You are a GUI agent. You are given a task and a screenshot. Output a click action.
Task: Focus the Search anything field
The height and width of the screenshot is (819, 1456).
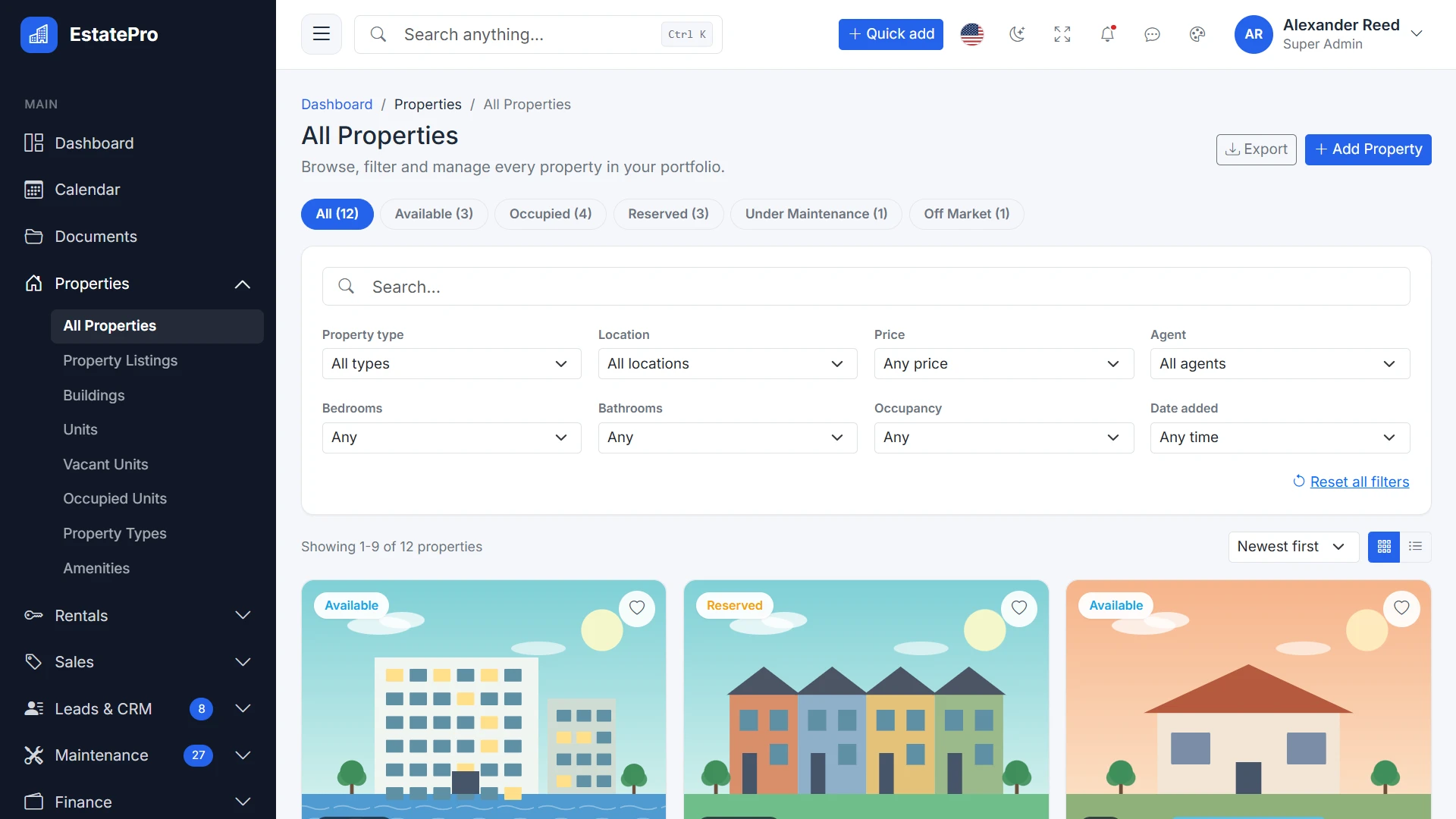click(538, 34)
